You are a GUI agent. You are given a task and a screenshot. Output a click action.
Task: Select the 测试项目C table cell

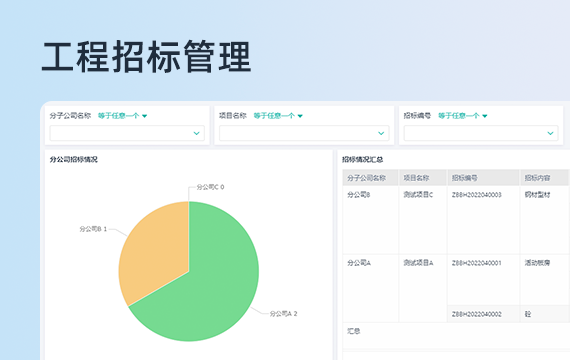coord(423,220)
